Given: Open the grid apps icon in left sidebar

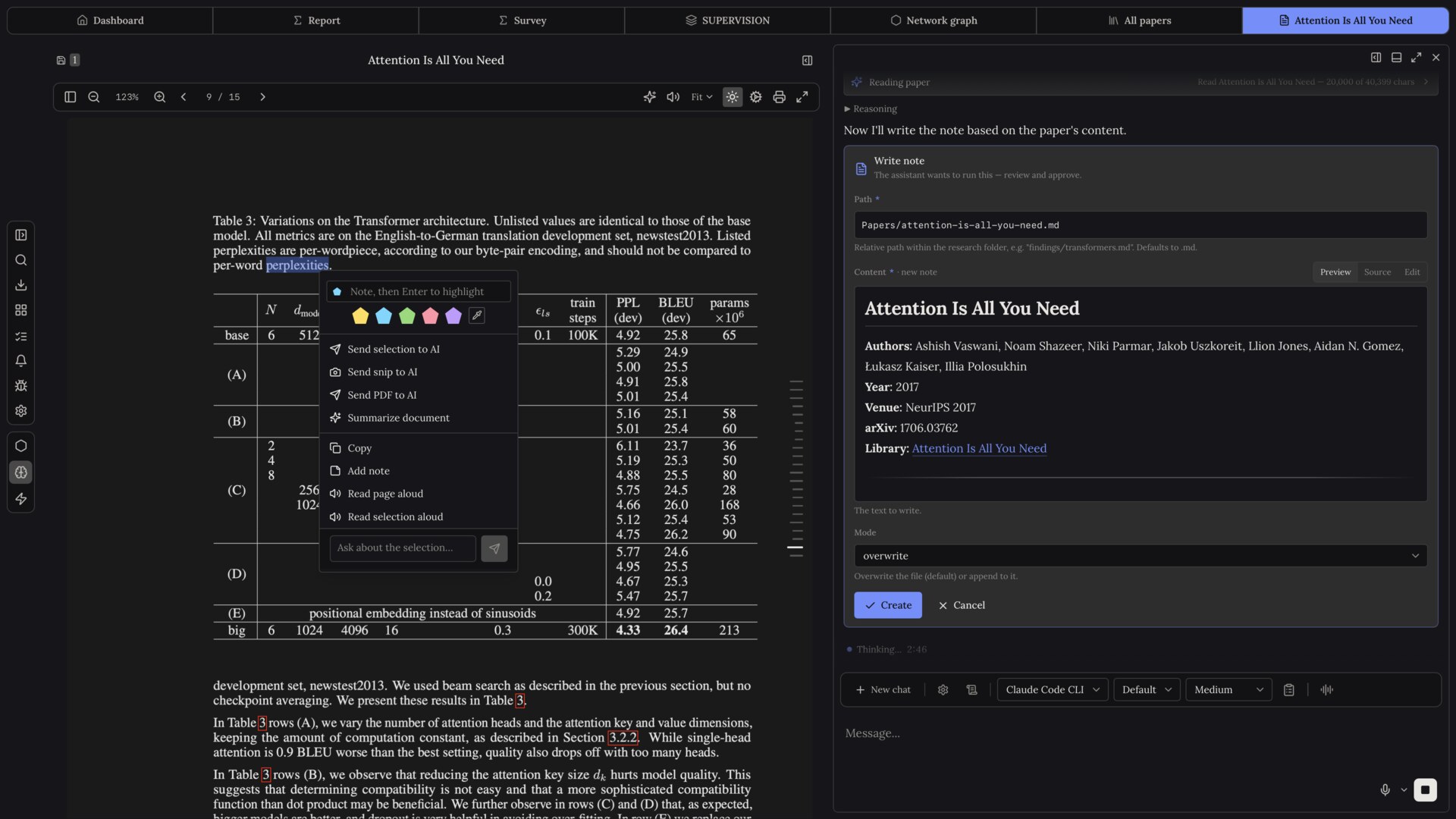Looking at the screenshot, I should pos(21,310).
